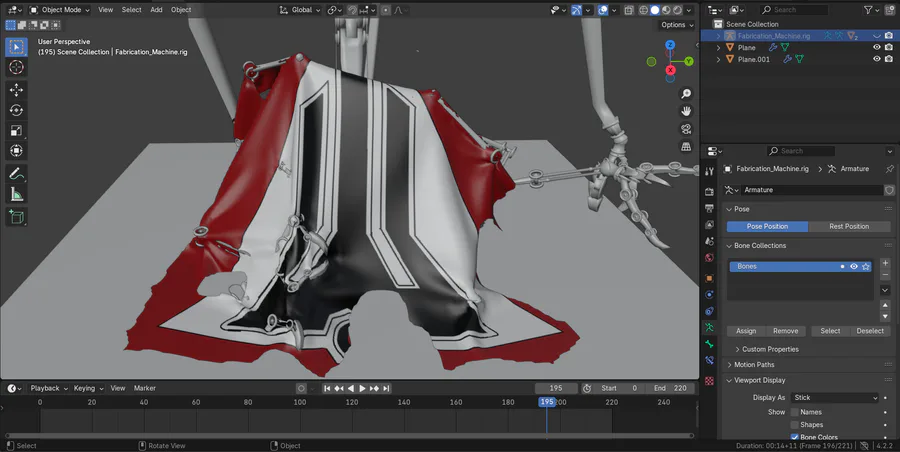Image resolution: width=900 pixels, height=452 pixels.
Task: Select the Add Cube tool
Action: coord(16,216)
